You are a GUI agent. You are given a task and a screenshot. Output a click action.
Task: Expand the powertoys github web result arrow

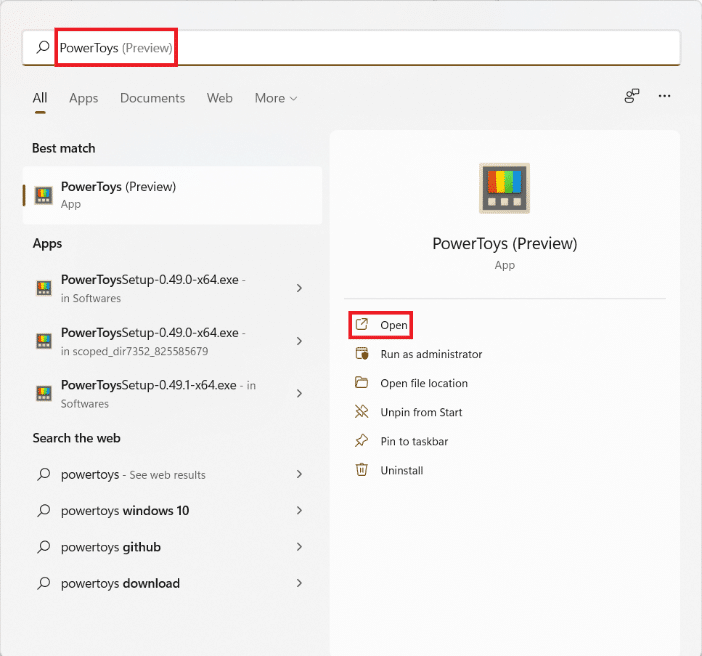coord(299,547)
